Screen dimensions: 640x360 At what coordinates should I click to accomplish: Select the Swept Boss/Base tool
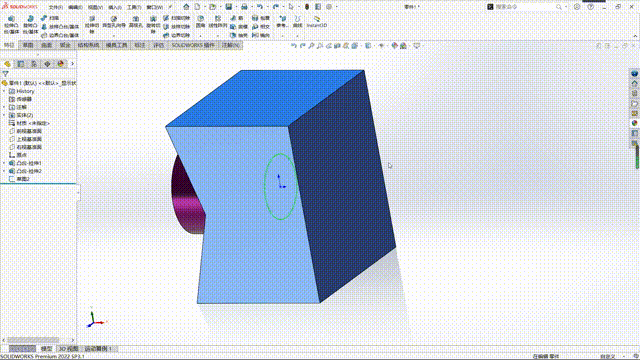pyautogui.click(x=50, y=18)
